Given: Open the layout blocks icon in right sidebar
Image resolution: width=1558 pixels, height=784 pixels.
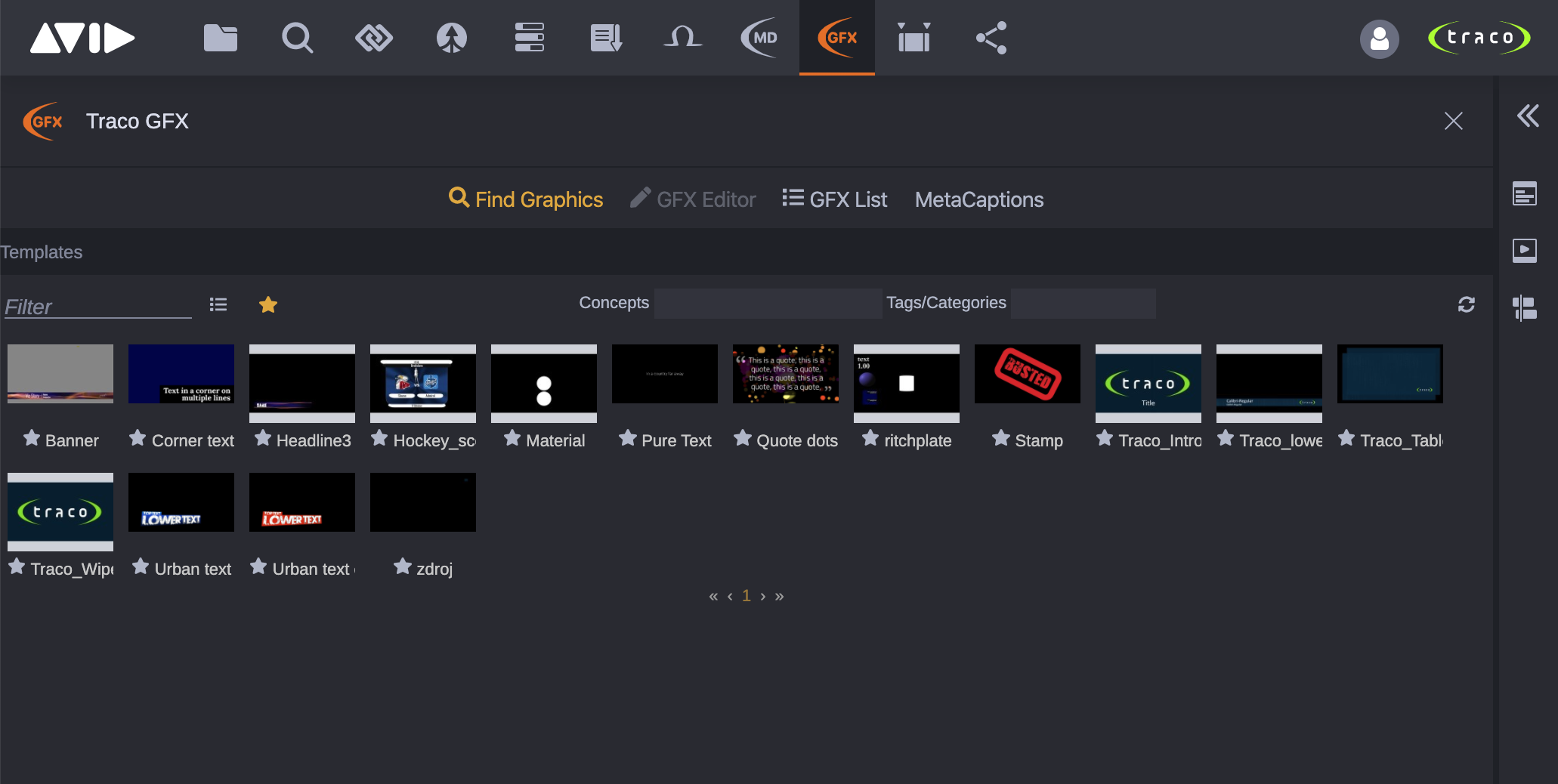Looking at the screenshot, I should pyautogui.click(x=1525, y=308).
